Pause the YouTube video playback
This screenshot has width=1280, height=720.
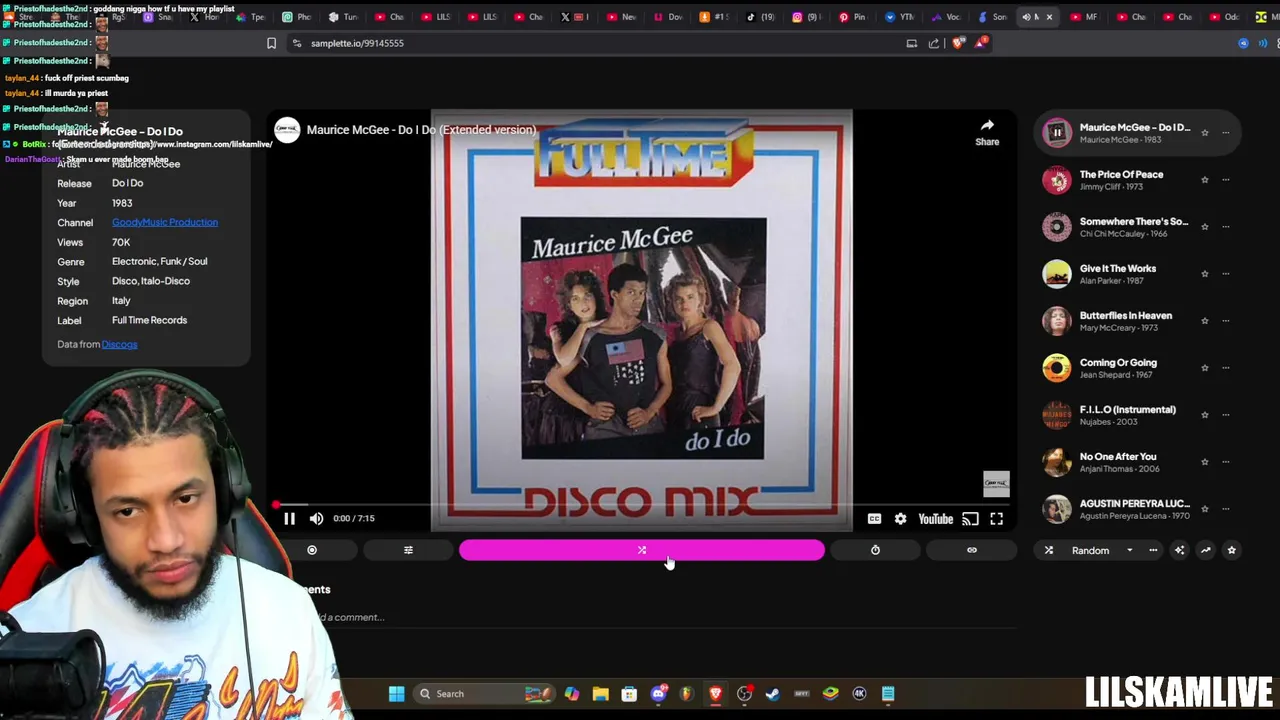(289, 518)
